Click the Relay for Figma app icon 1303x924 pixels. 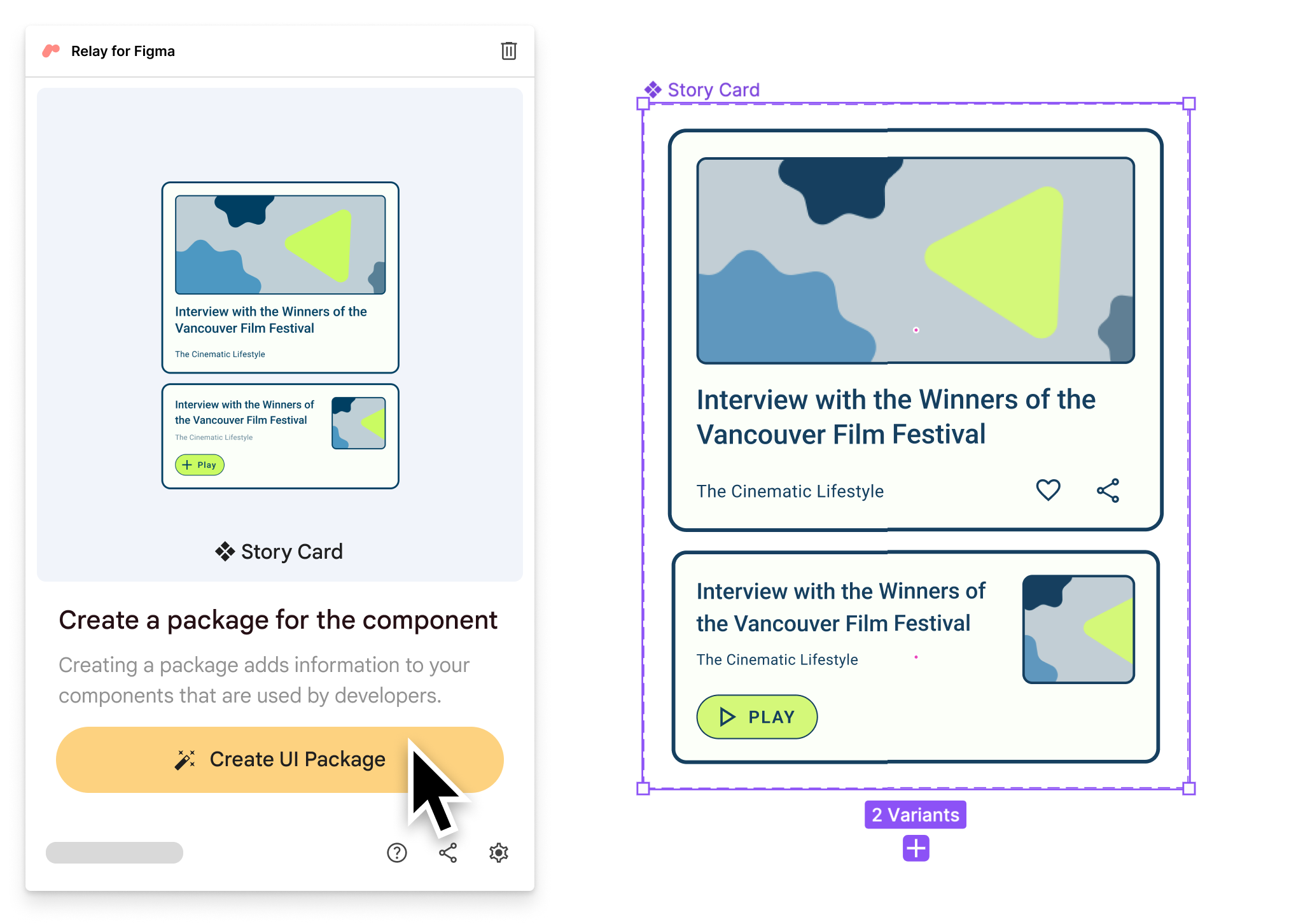tap(52, 51)
